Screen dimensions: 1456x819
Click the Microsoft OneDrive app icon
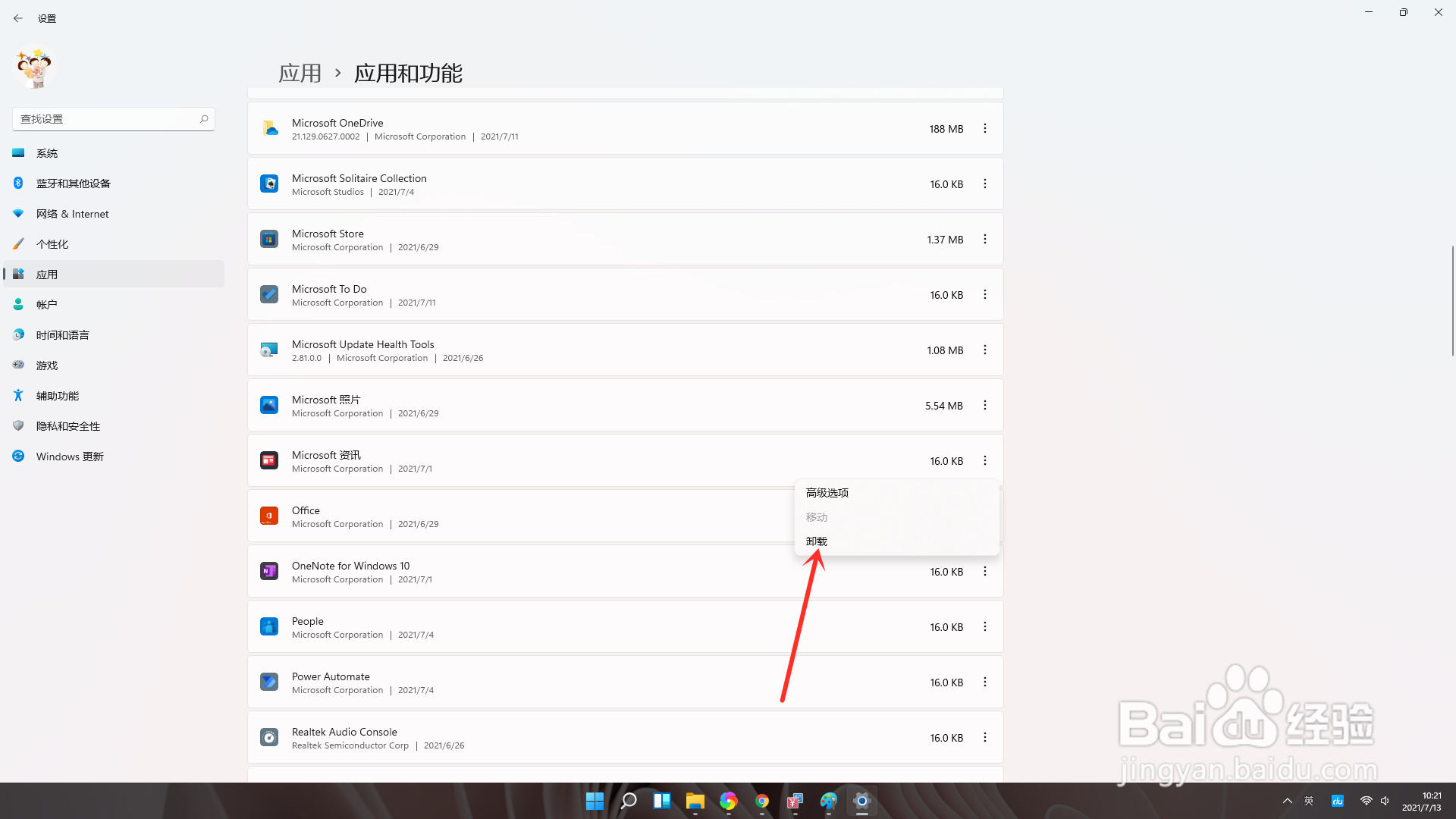tap(269, 128)
